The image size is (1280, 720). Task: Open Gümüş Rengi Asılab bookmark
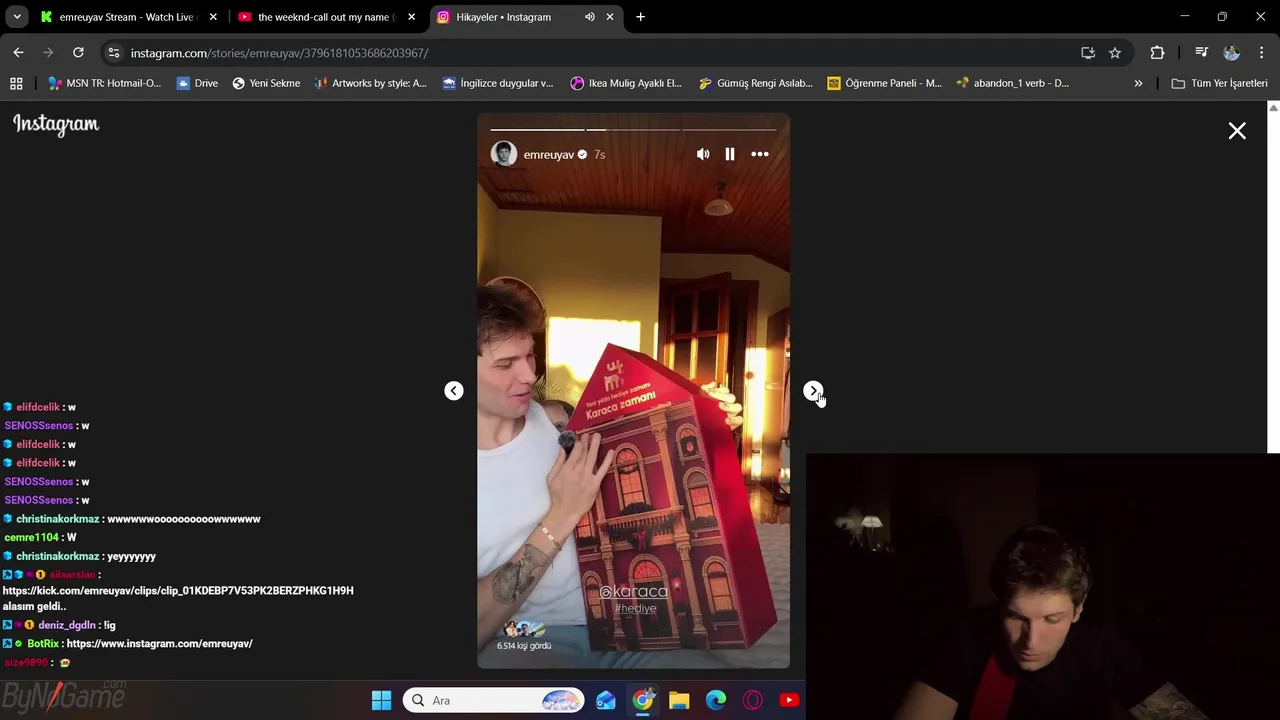click(x=755, y=83)
